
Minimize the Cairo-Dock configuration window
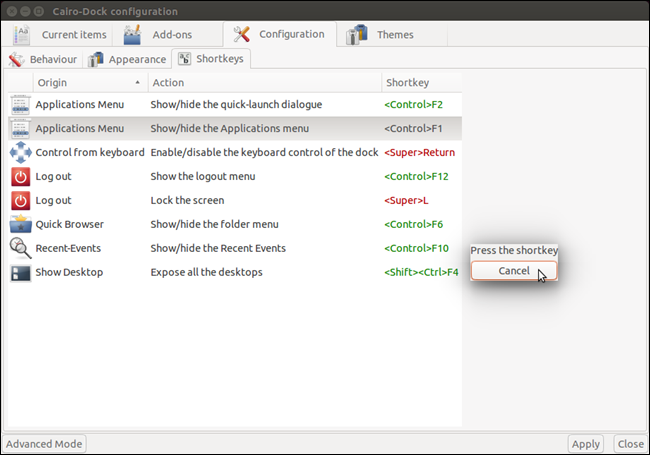(25, 11)
